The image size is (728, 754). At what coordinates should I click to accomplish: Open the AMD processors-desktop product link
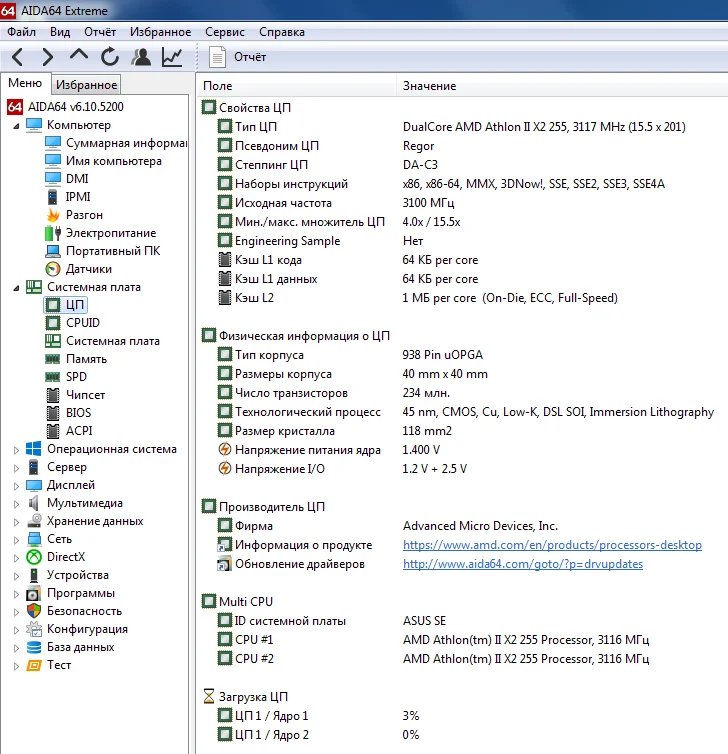click(552, 545)
